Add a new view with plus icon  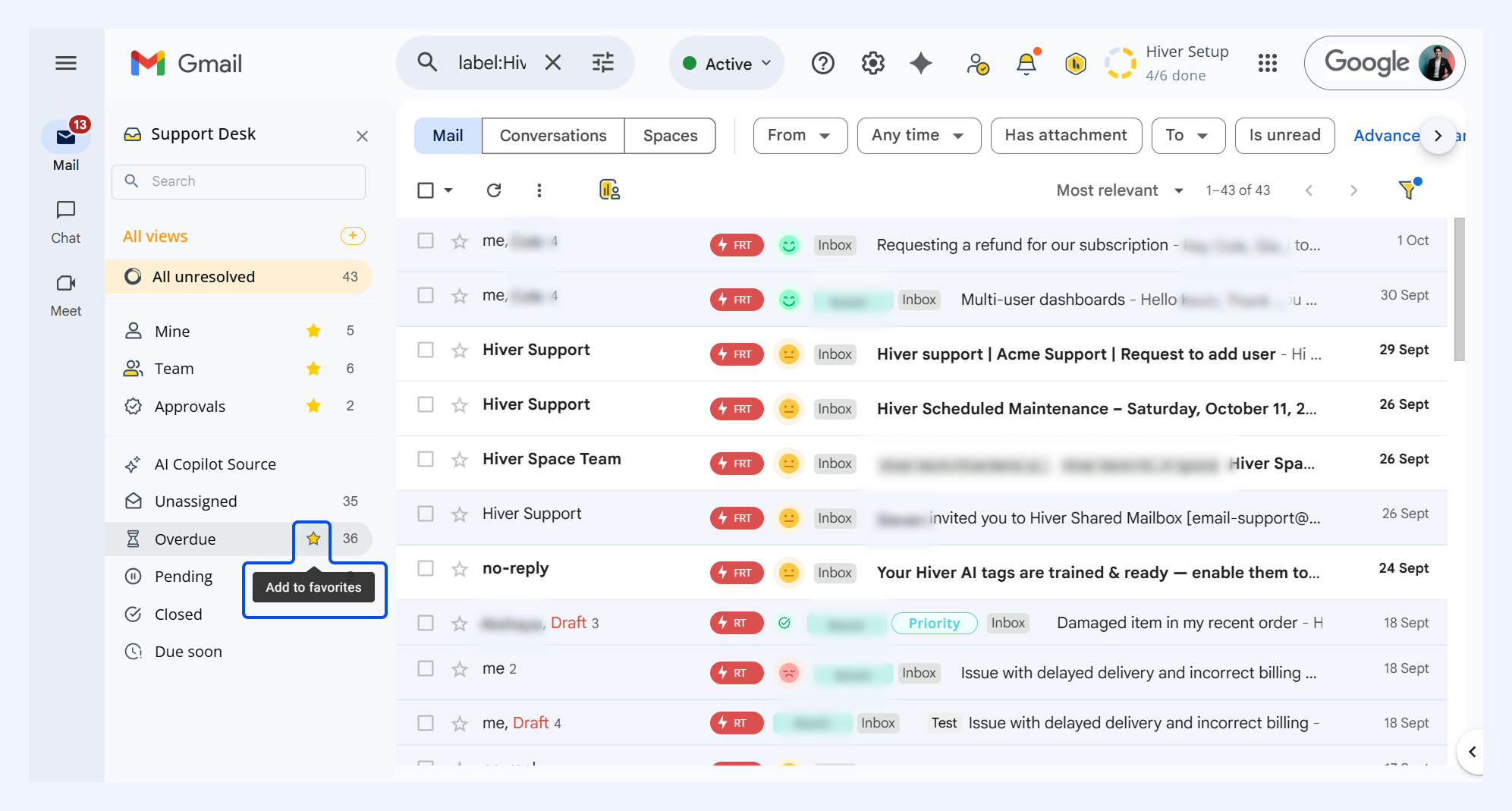tap(353, 236)
